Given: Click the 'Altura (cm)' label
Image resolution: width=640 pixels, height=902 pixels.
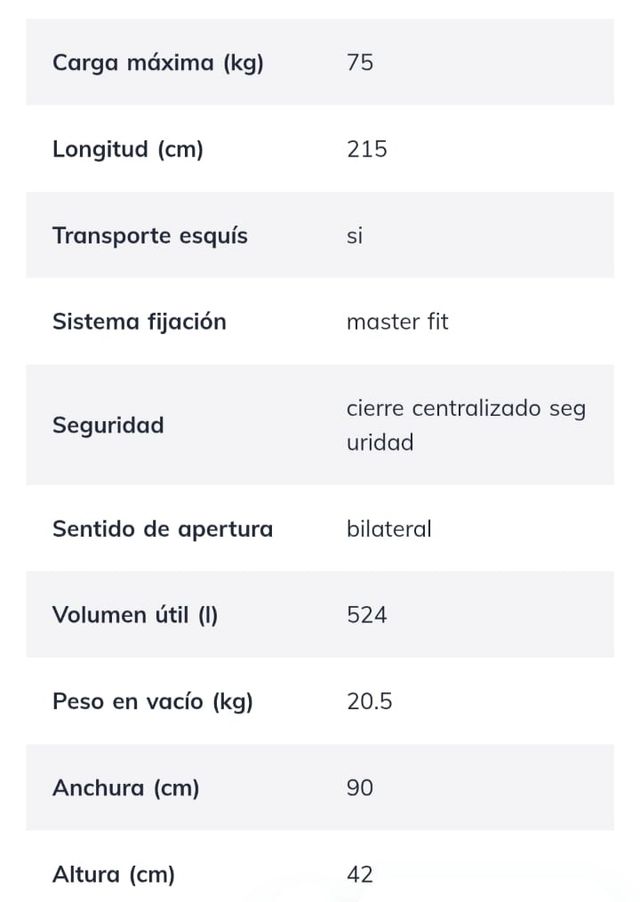Looking at the screenshot, I should tap(113, 875).
